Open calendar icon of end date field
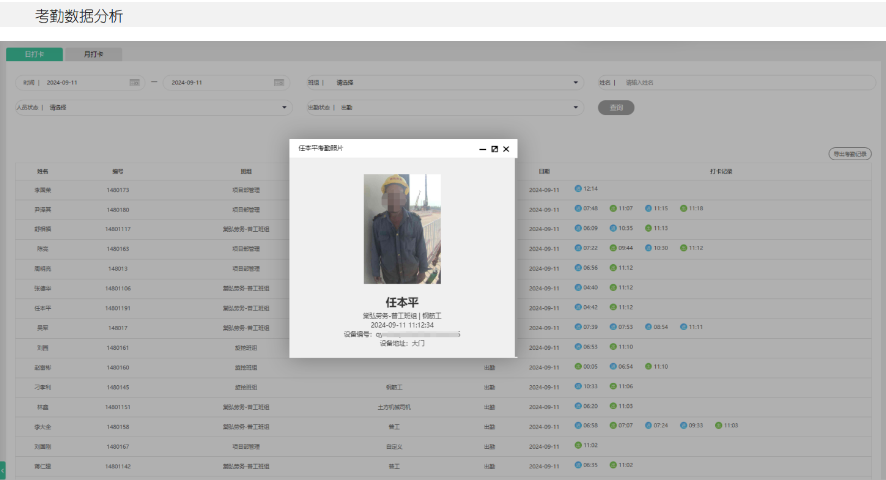This screenshot has height=480, width=886. pos(277,82)
